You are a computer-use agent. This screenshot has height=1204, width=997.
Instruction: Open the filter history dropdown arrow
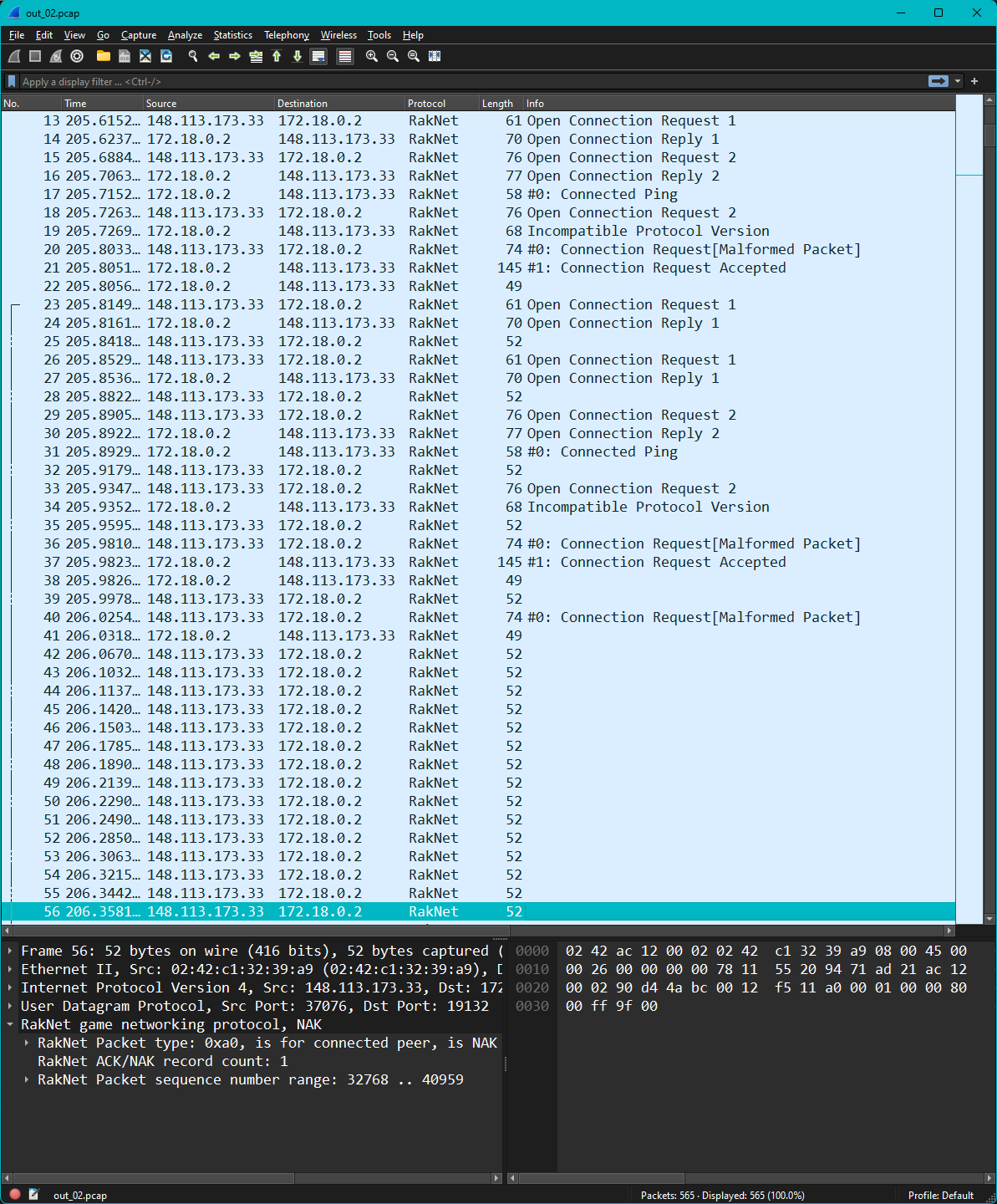tap(958, 81)
